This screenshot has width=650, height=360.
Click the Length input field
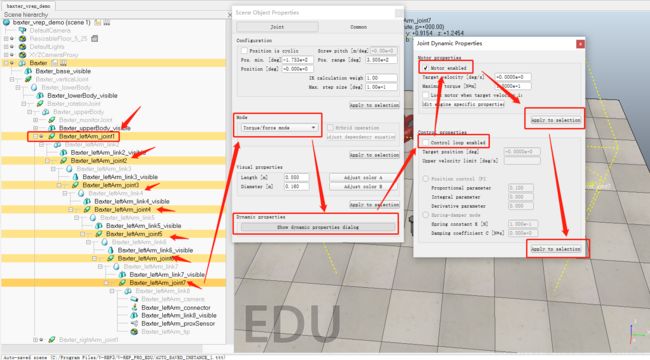[x=296, y=178]
